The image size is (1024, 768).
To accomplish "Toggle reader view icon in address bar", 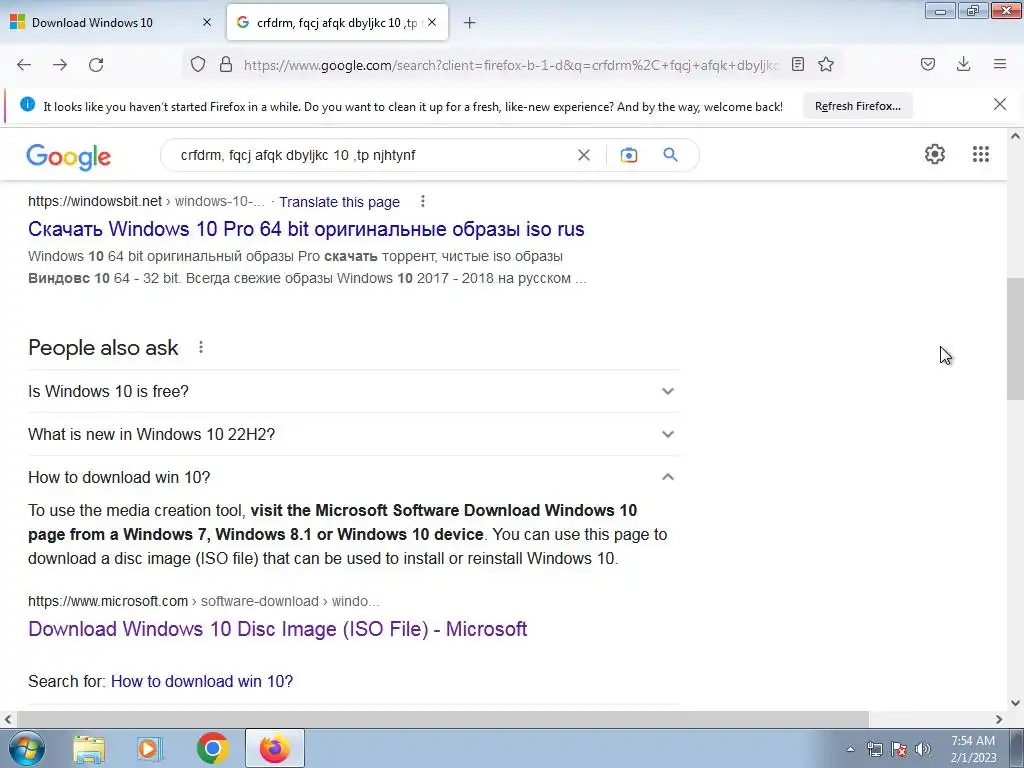I will [x=797, y=64].
